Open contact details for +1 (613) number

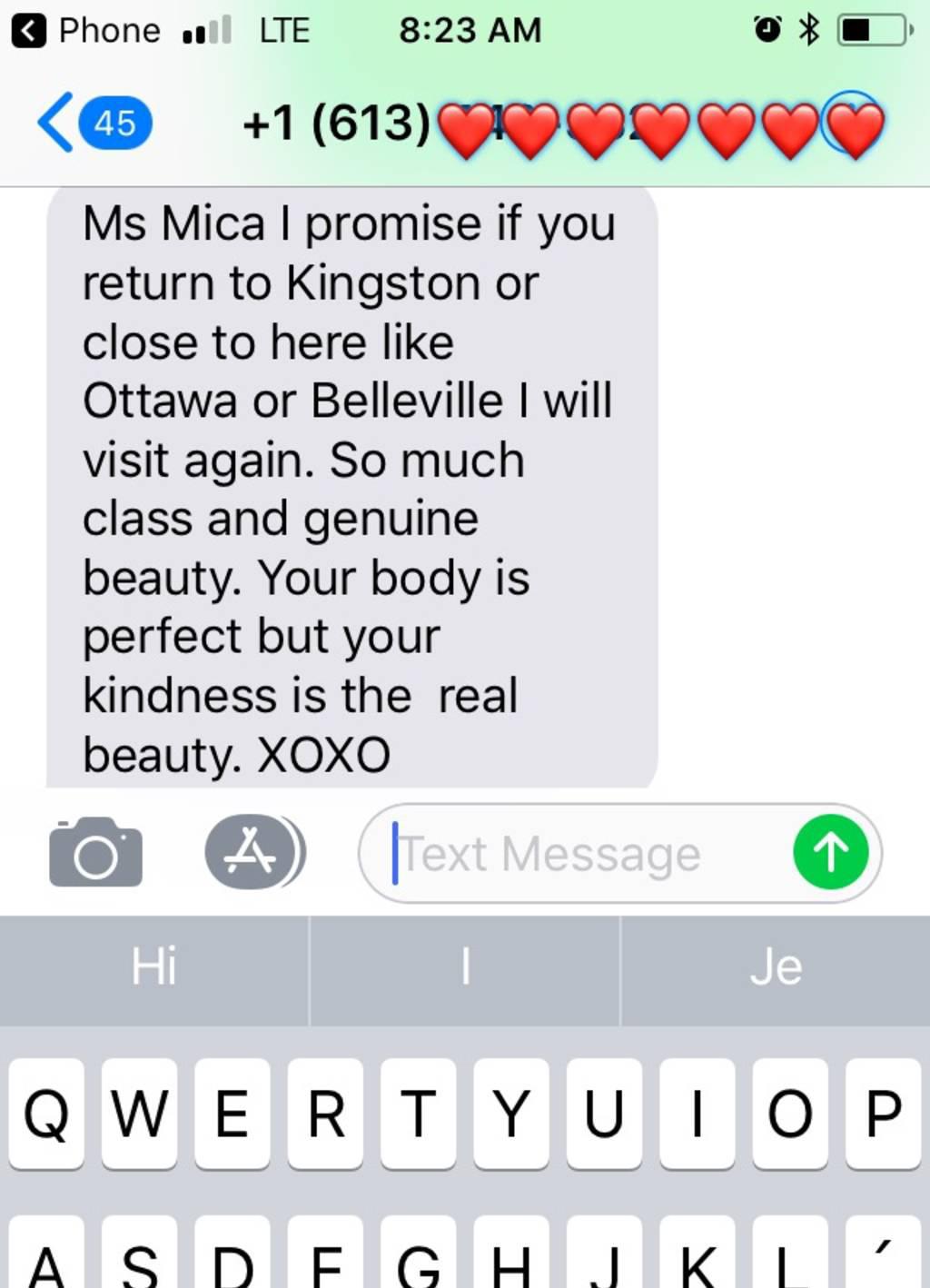(563, 124)
